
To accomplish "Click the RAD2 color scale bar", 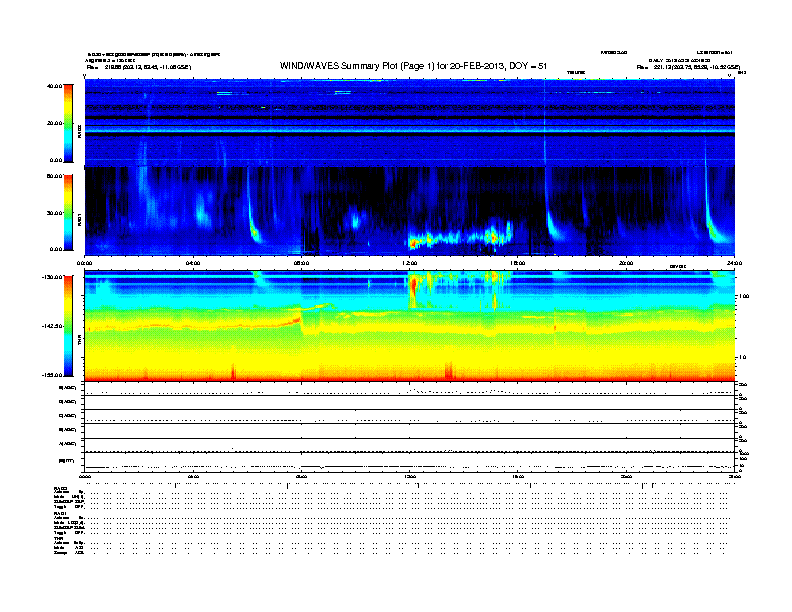I will [x=68, y=123].
